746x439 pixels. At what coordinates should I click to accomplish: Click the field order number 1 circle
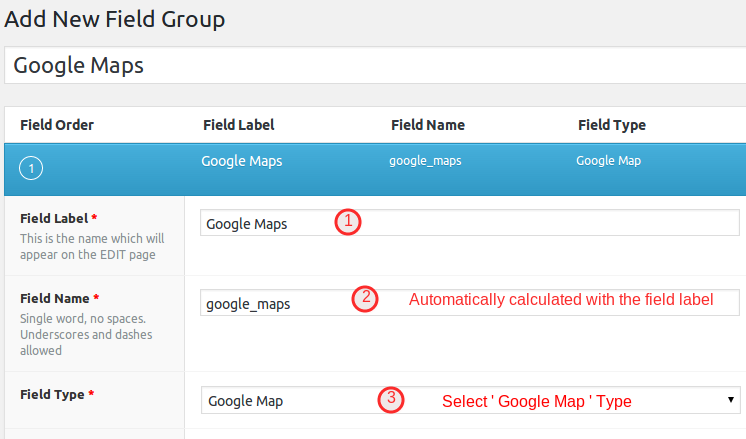coord(31,168)
